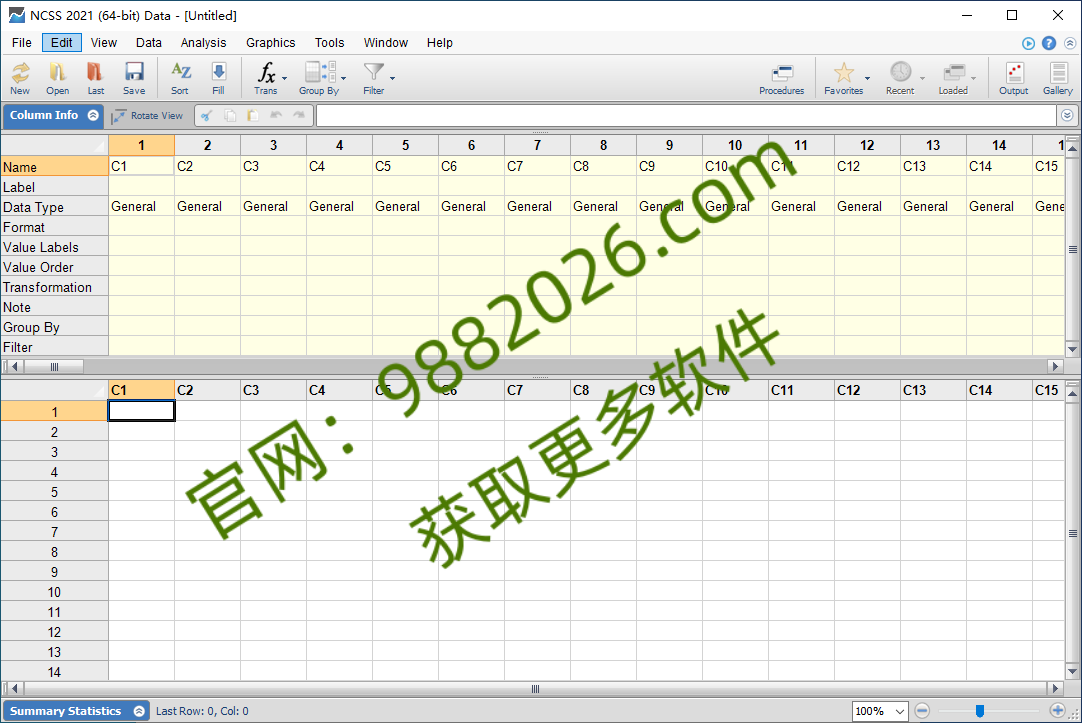
Task: Click the data grid horizontal scrollbar thumb
Action: [535, 689]
